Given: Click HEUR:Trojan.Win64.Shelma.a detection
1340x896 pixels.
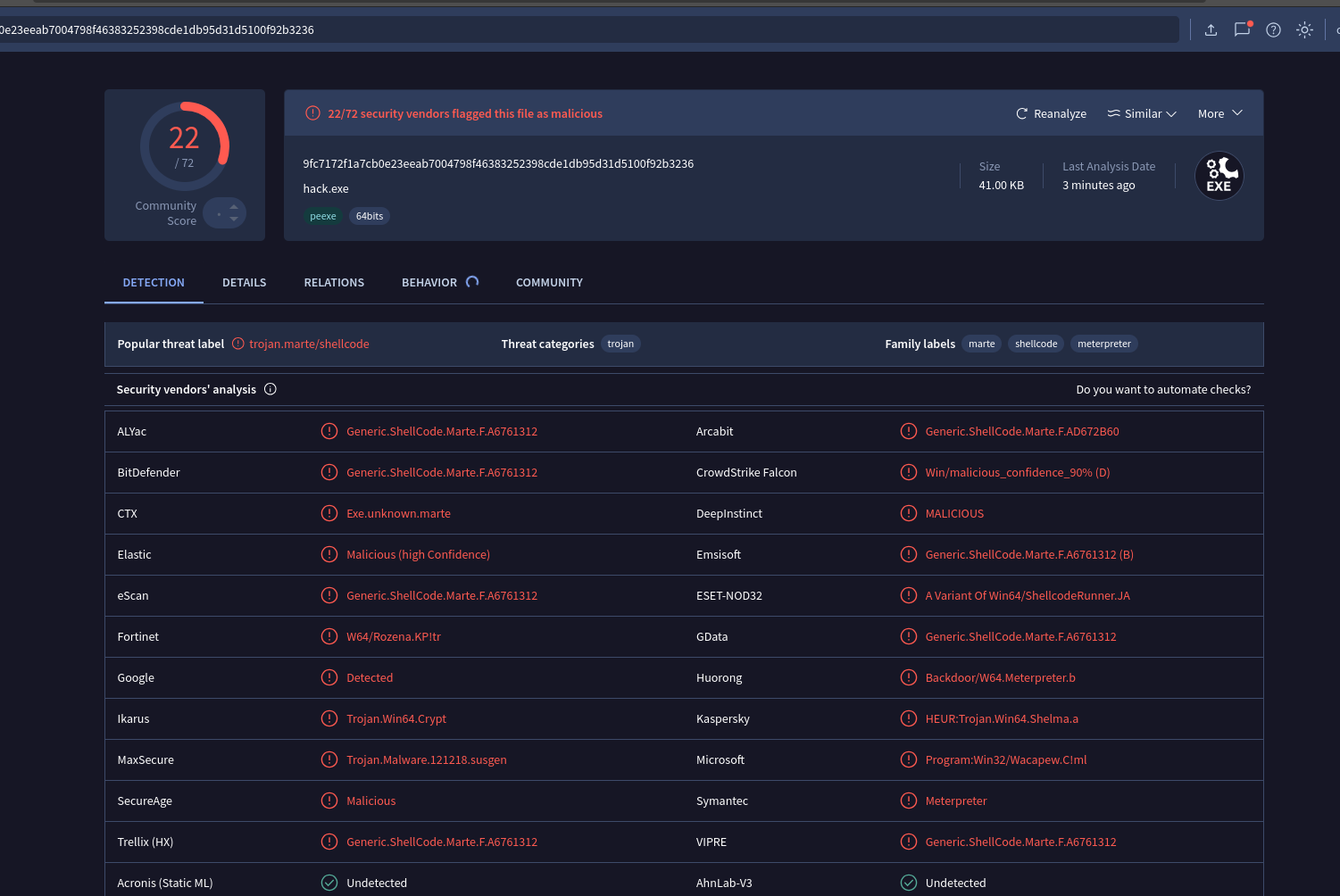Looking at the screenshot, I should click(x=1002, y=718).
